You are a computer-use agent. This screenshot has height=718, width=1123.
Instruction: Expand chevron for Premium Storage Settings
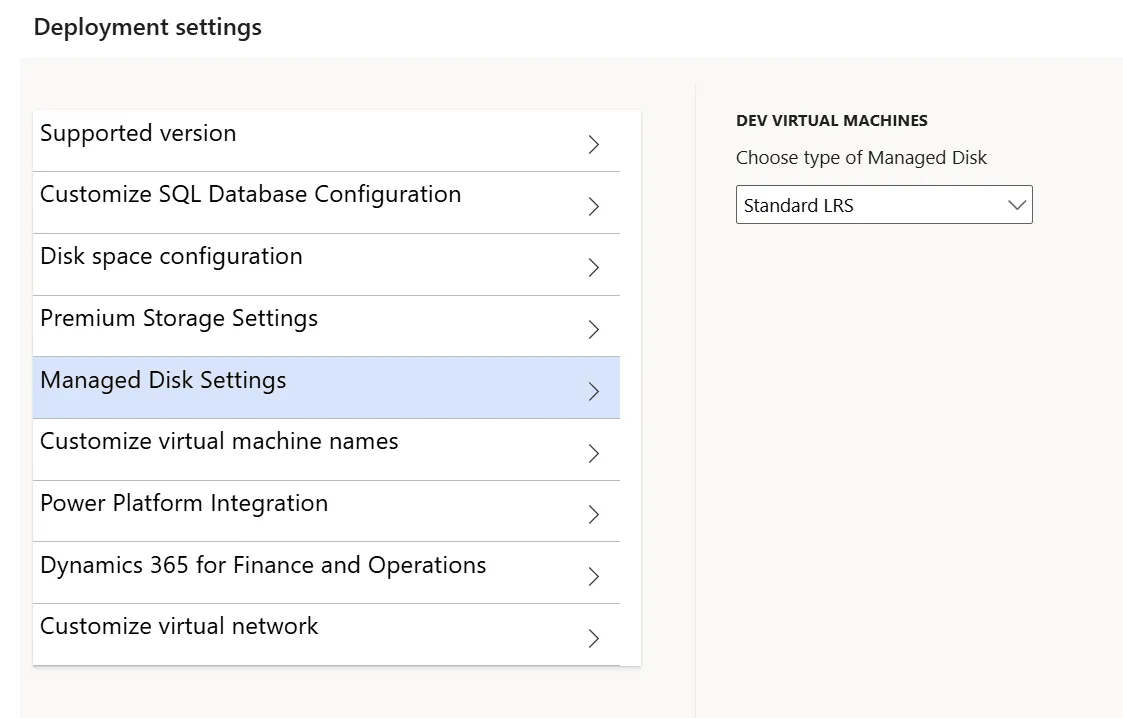pos(594,329)
